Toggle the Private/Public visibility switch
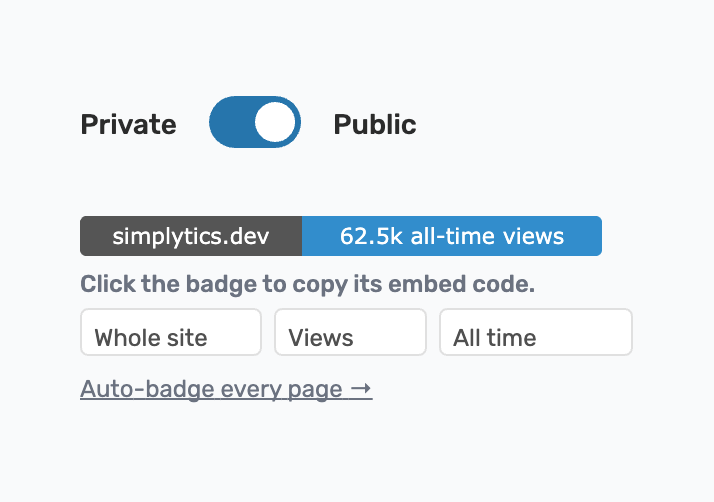 click(255, 122)
